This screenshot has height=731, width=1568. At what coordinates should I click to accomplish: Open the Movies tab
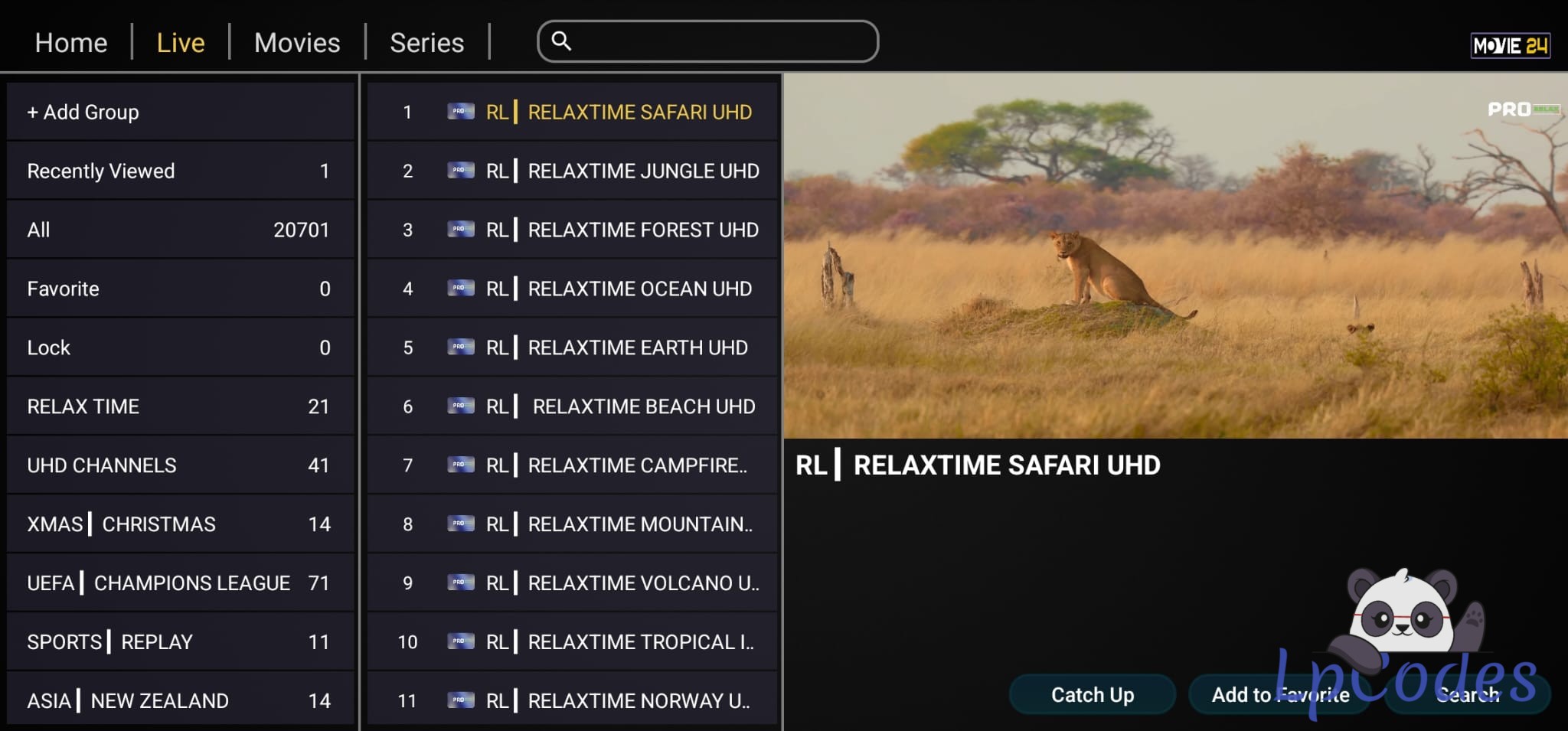pos(297,43)
